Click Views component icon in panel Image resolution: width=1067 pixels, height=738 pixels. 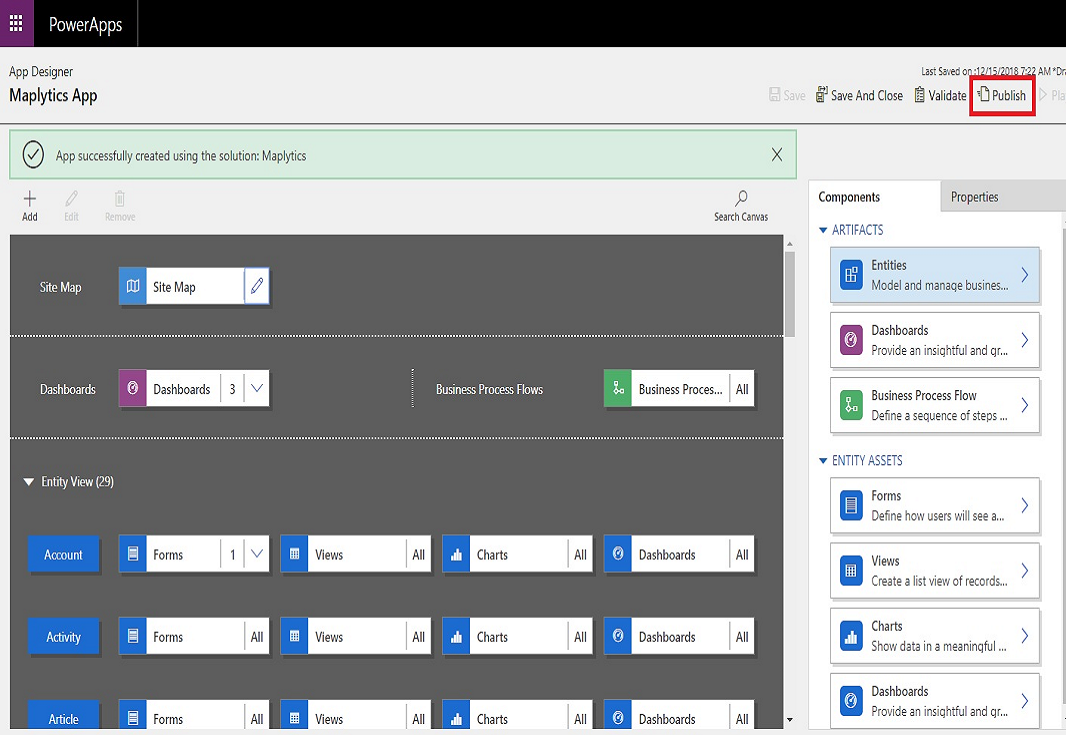point(851,571)
